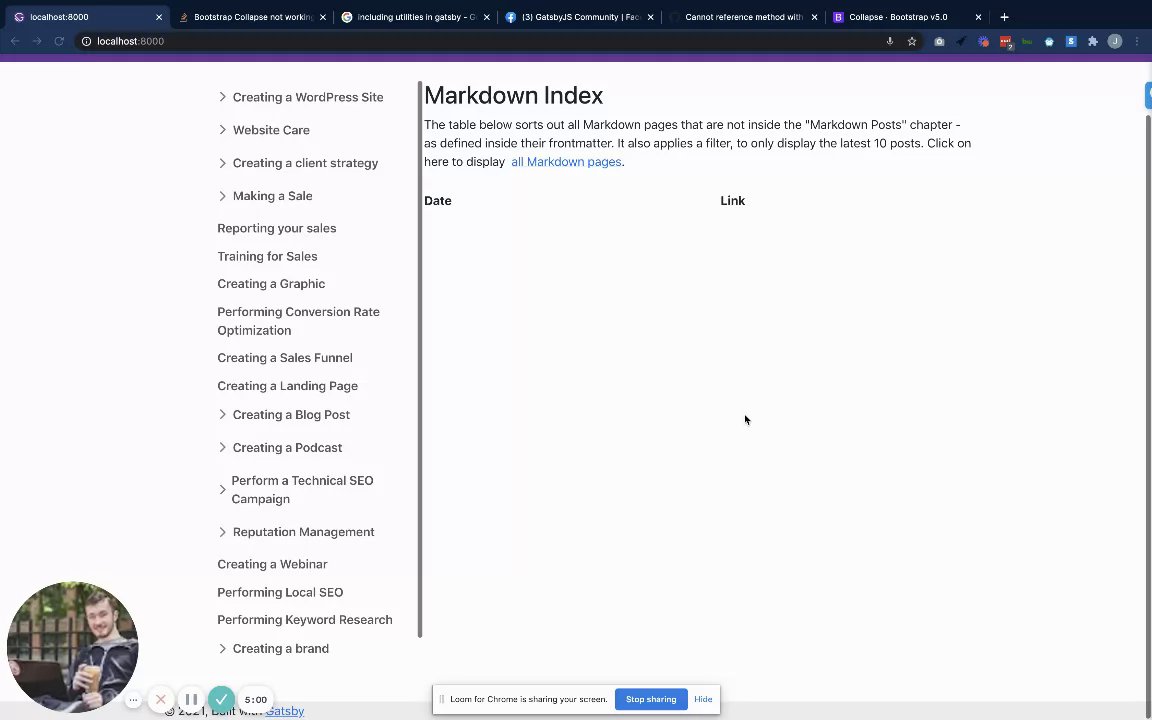Close the Collapse Bootstrap v5.0 tab
The image size is (1152, 720).
coord(978,17)
